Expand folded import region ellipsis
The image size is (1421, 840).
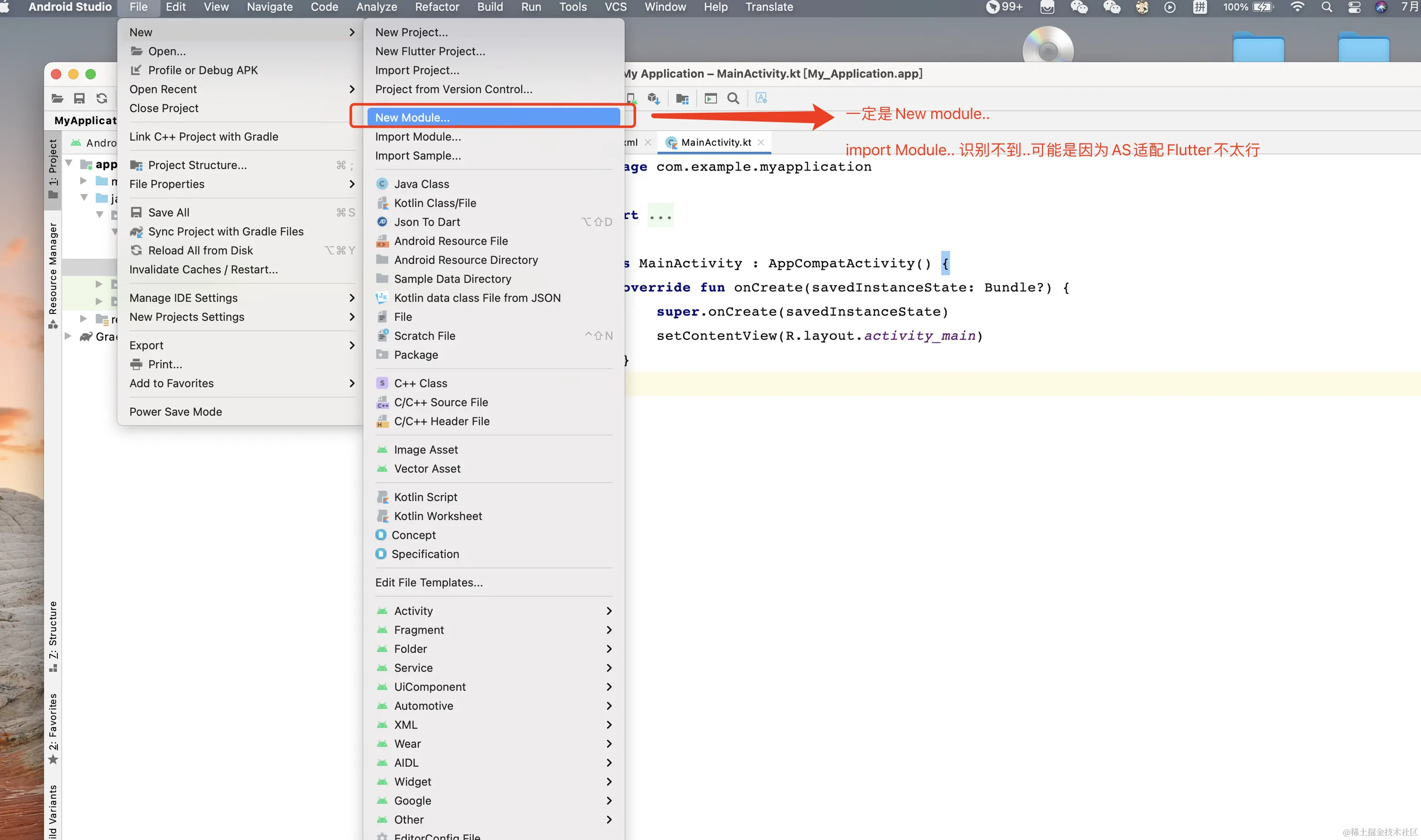[660, 215]
